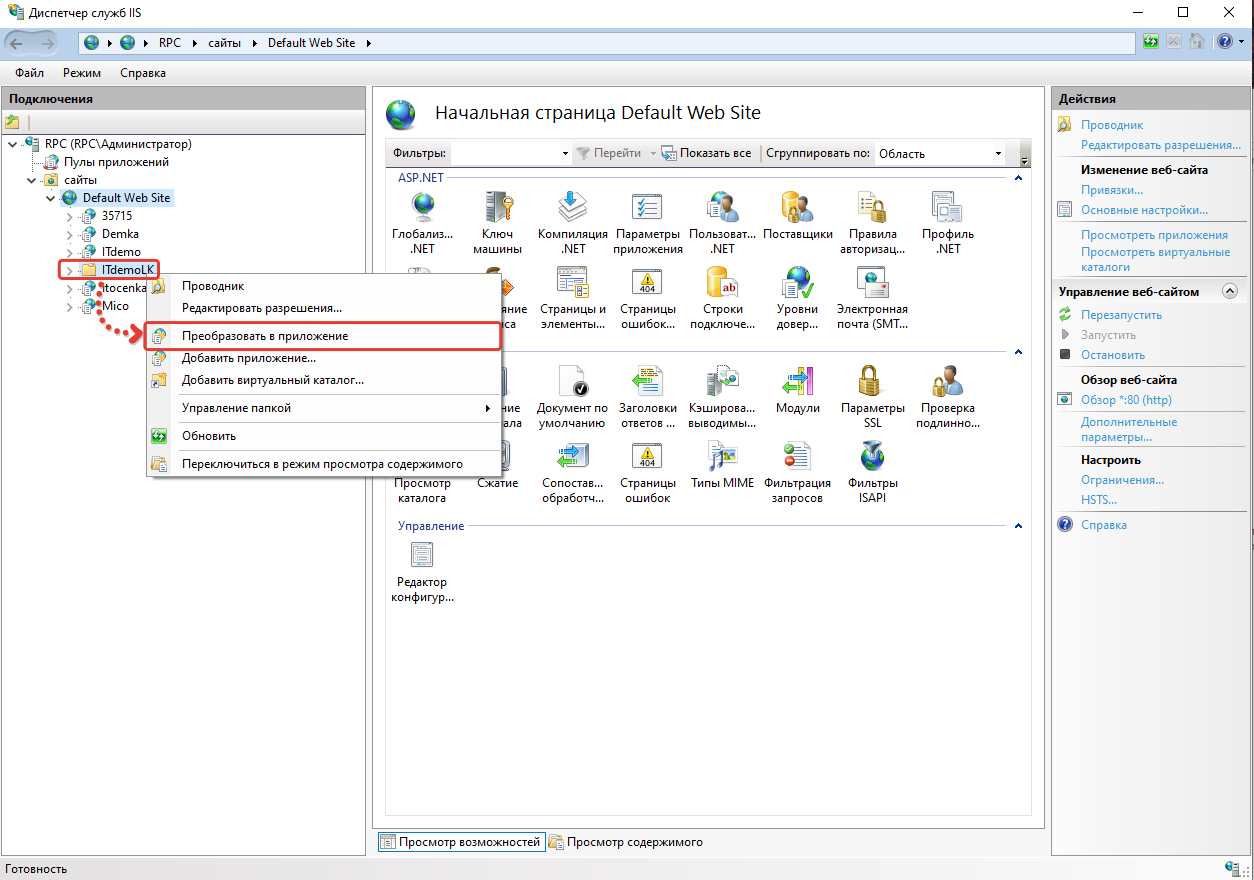This screenshot has height=880, width=1254.
Task: Choose Преобразовать в приложение menu entry
Action: pyautogui.click(x=265, y=336)
